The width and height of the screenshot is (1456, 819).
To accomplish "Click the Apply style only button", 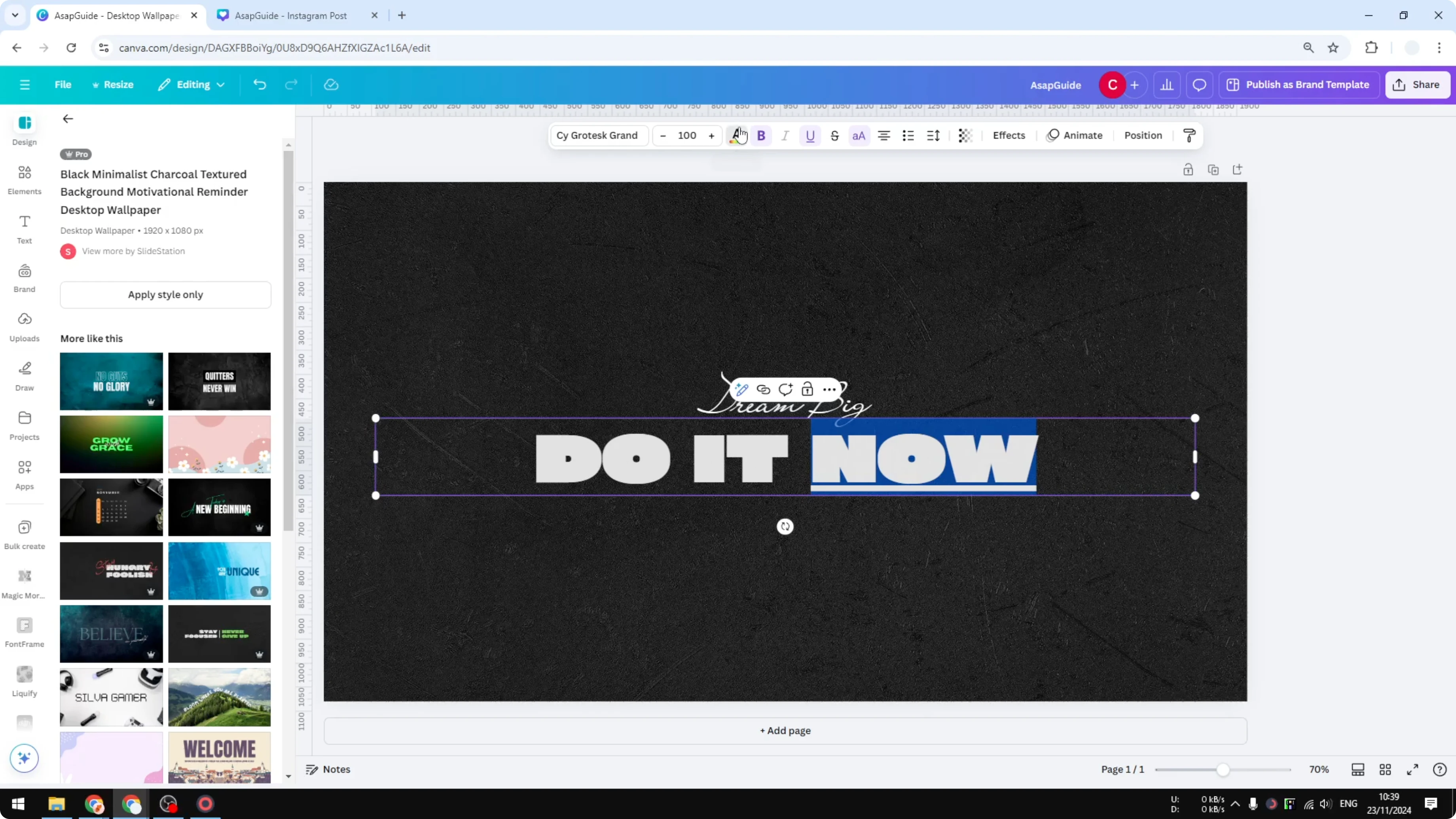I will [165, 294].
